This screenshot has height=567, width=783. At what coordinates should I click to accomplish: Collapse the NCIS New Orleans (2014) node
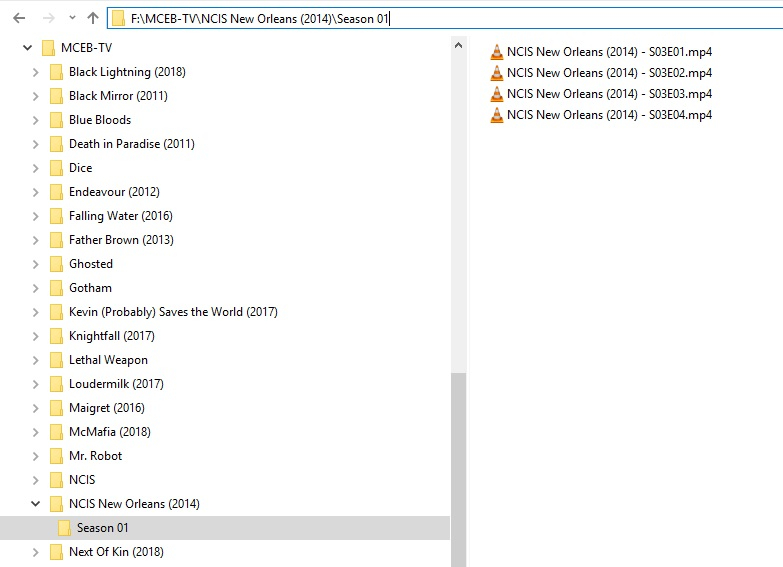35,504
